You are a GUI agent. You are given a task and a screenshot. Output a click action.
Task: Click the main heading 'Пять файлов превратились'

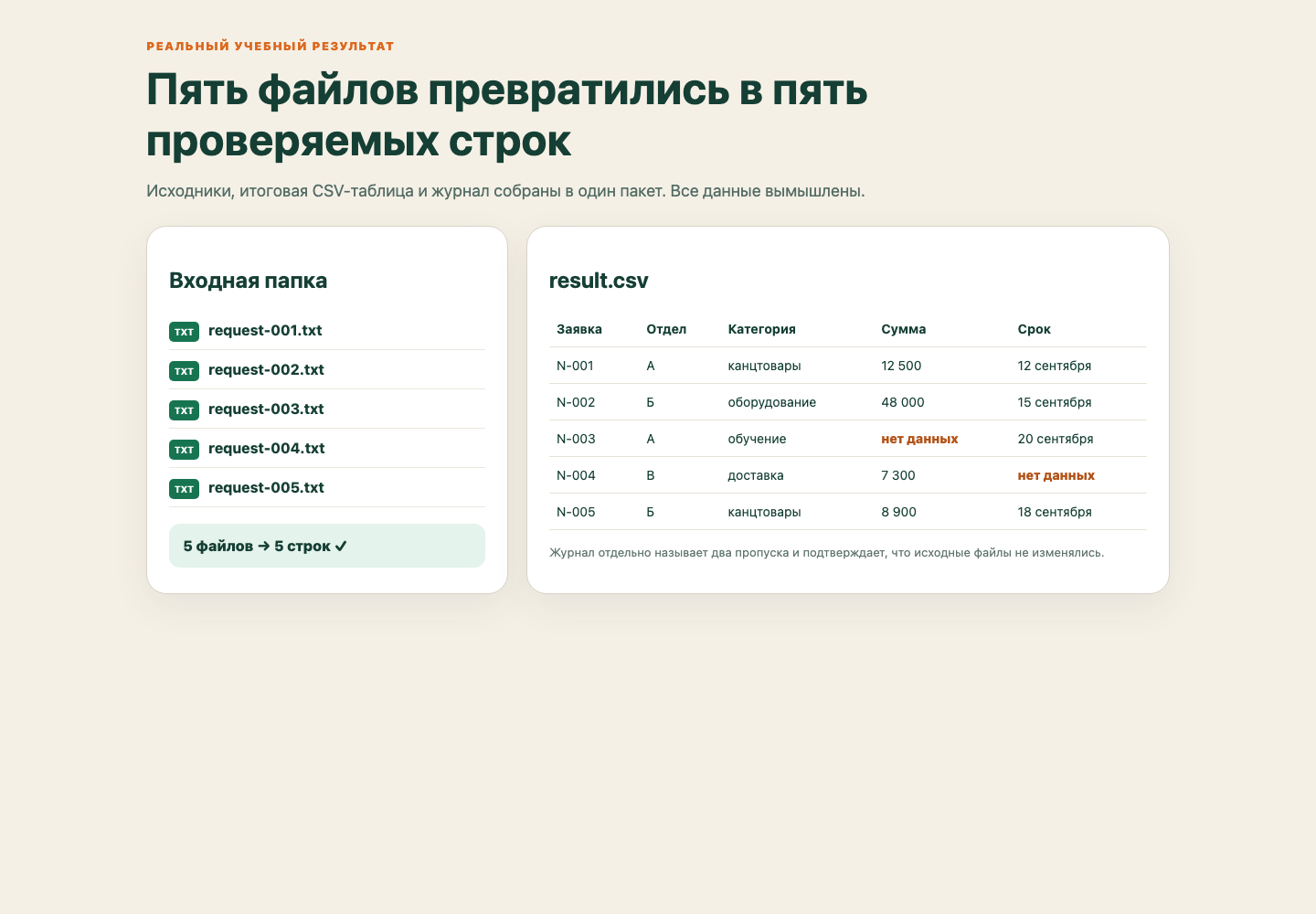[507, 115]
